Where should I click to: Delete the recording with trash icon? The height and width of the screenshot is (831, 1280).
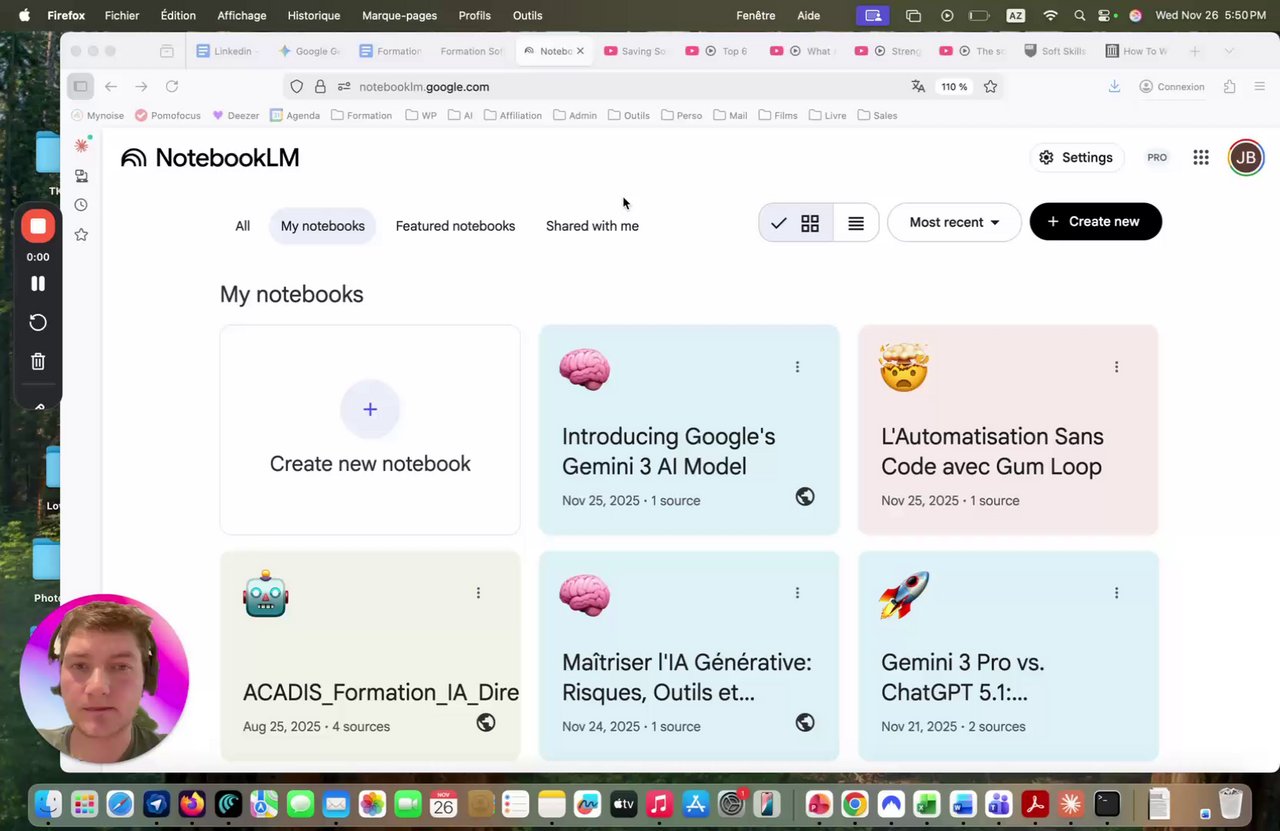[x=38, y=361]
